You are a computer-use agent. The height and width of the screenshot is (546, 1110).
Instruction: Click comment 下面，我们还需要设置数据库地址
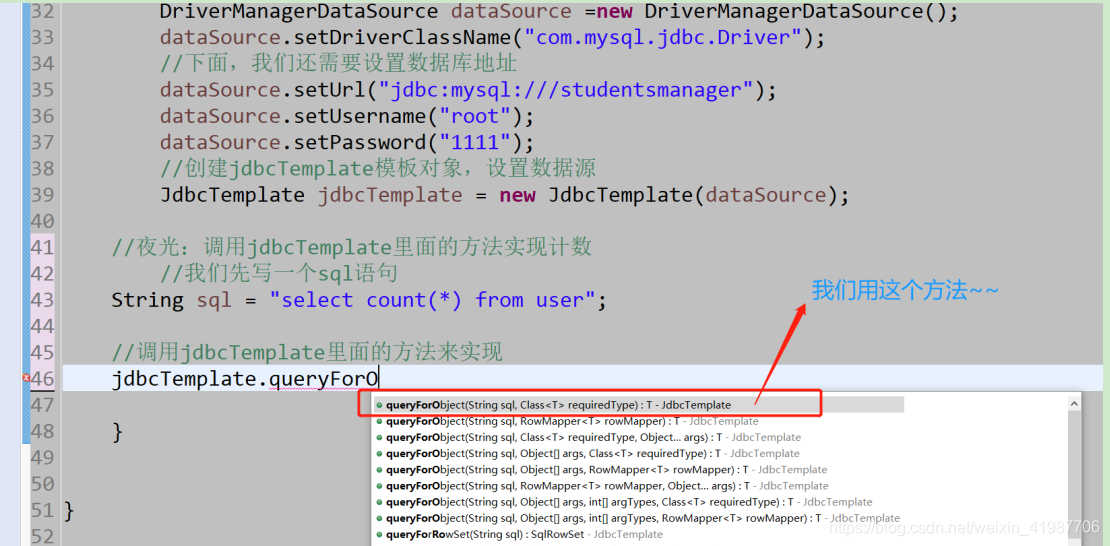(x=338, y=64)
